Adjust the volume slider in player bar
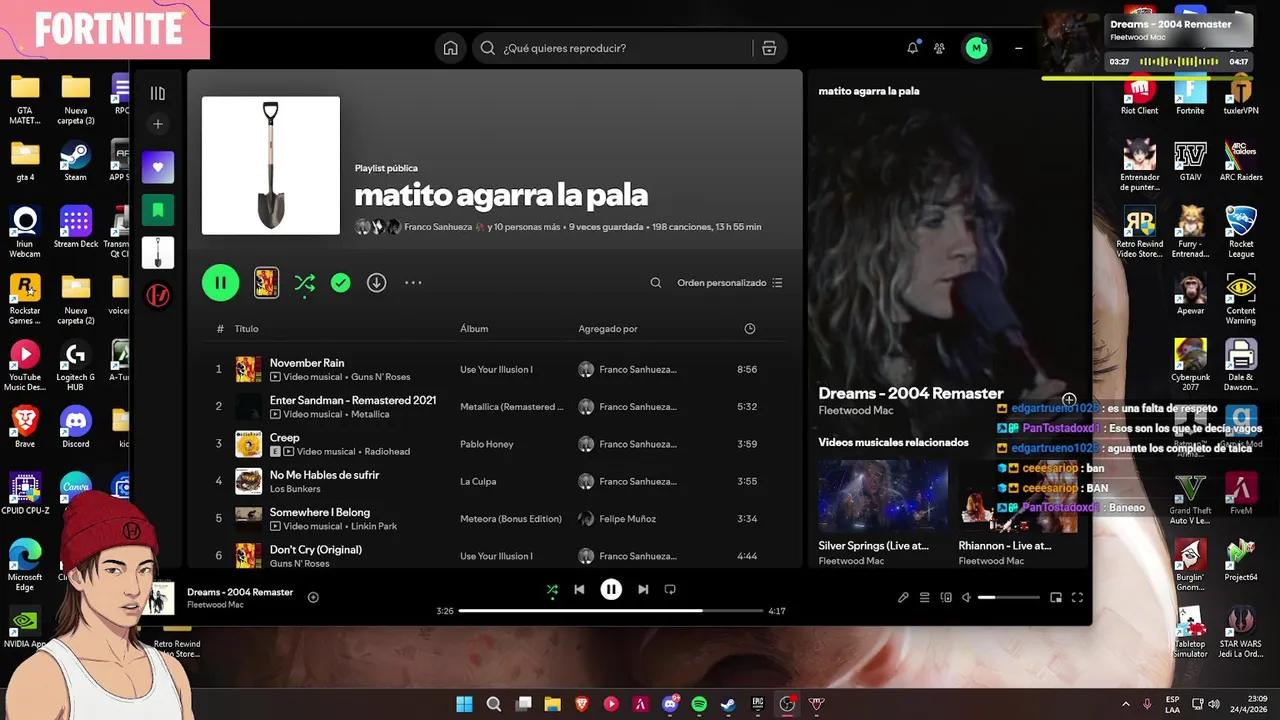Screen dimensions: 1280x720 [1009, 598]
